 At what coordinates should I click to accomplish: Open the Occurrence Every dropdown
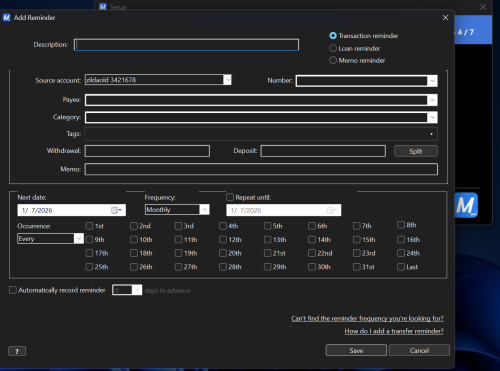pos(79,239)
